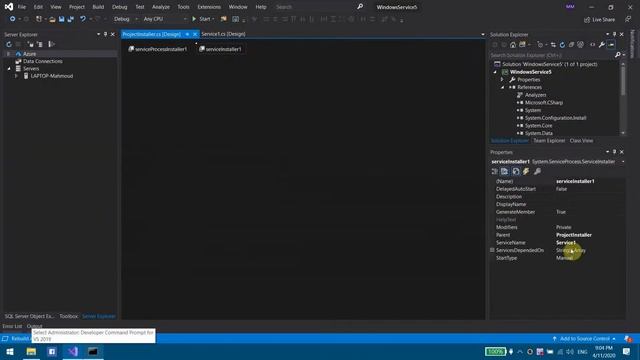640x360 pixels.
Task: Click Visual Studio taskbar icon
Action: coord(73,351)
